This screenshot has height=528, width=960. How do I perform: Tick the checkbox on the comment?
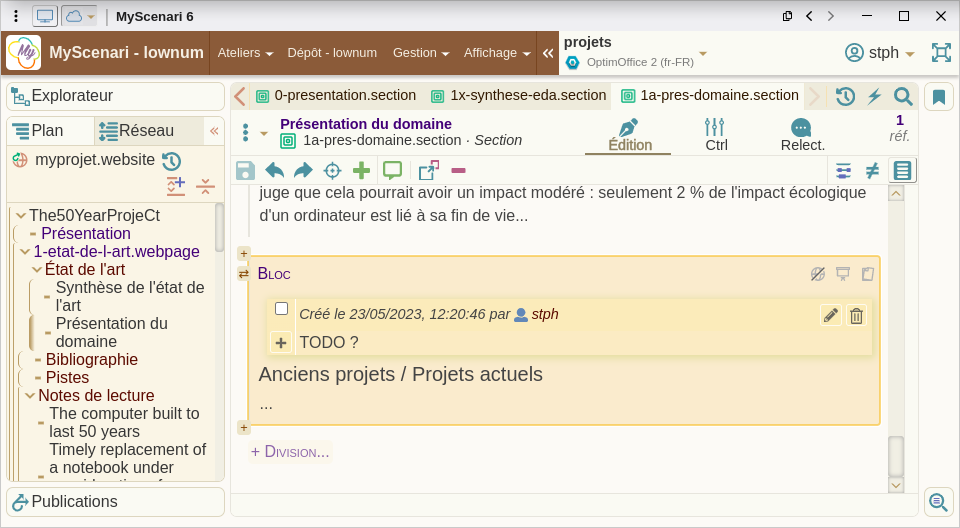(x=282, y=309)
